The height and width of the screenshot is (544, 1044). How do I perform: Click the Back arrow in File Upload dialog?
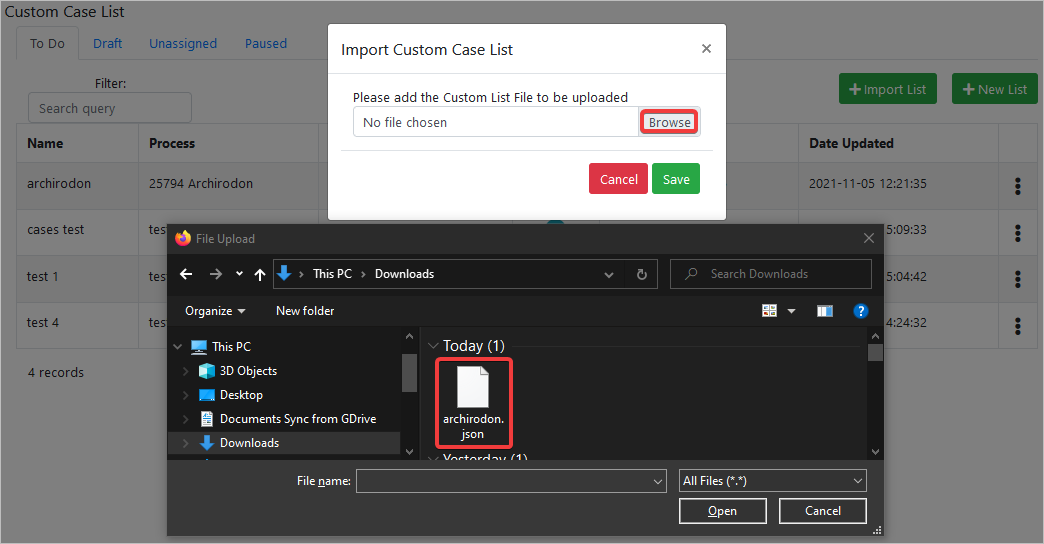pos(186,274)
